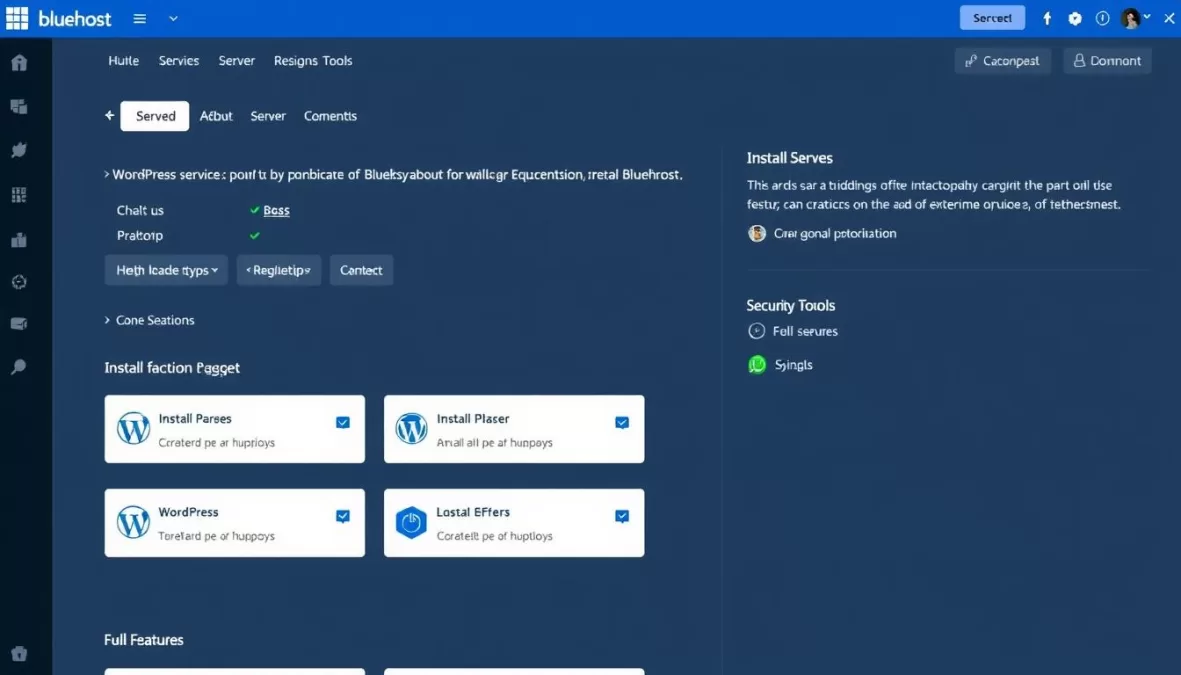Click the Sercect field in the blue top bar
Image resolution: width=1181 pixels, height=675 pixels.
pyautogui.click(x=992, y=17)
